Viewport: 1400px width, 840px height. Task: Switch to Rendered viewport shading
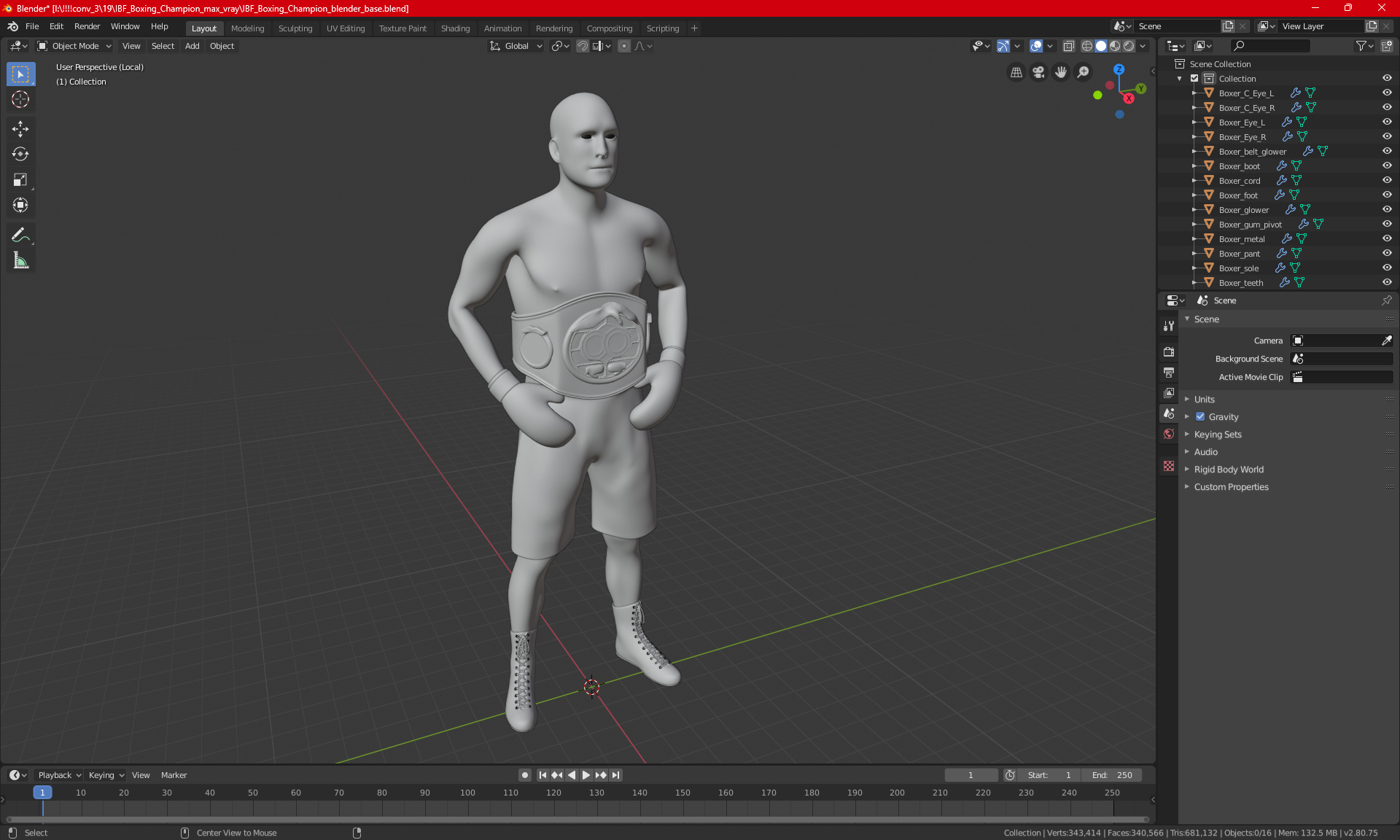1129,46
